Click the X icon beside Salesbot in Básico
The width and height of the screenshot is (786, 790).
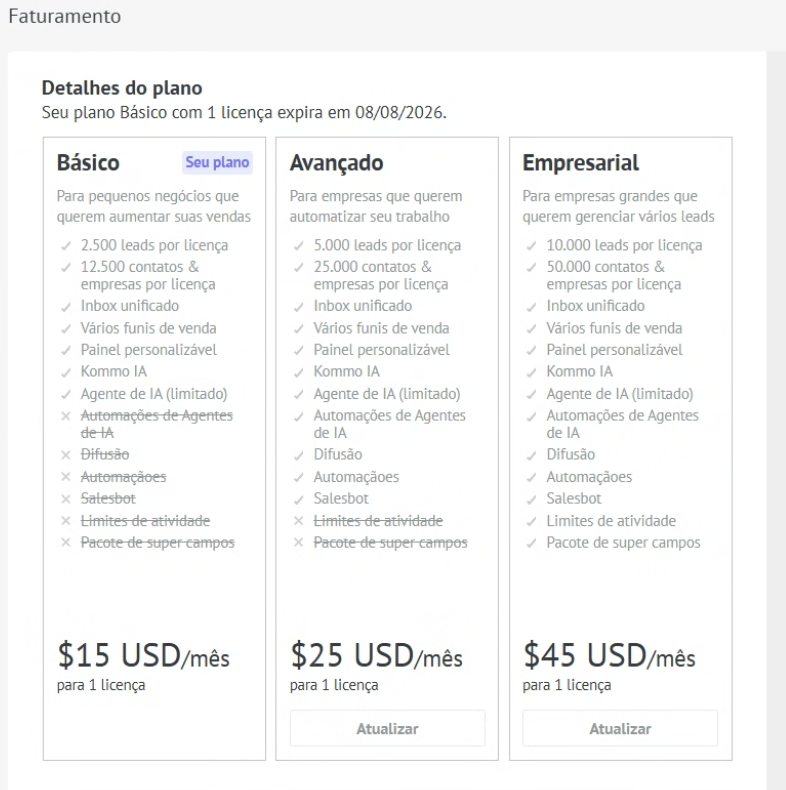point(66,499)
